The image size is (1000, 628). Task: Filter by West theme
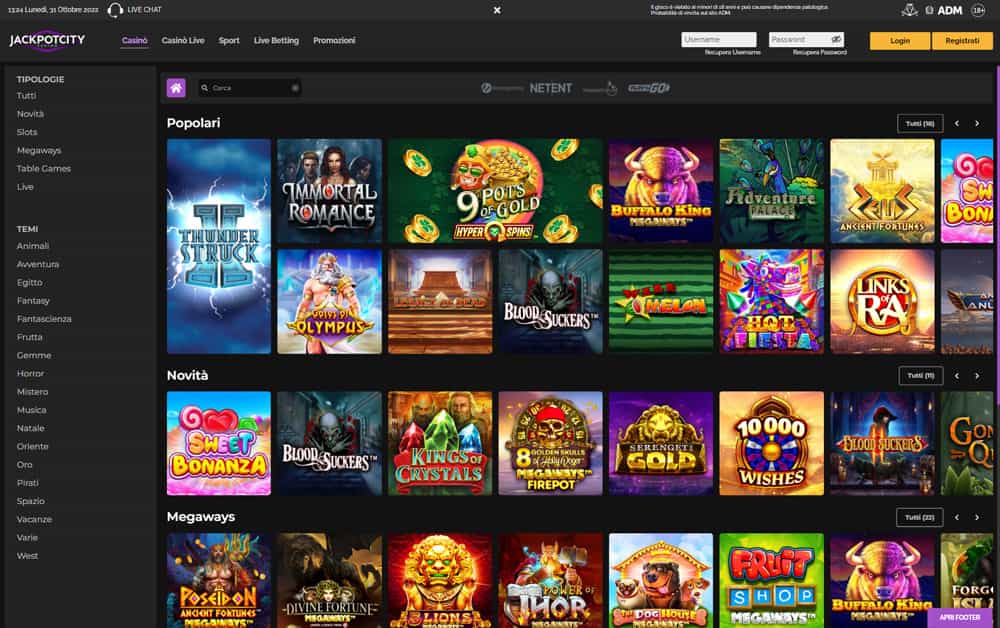27,556
